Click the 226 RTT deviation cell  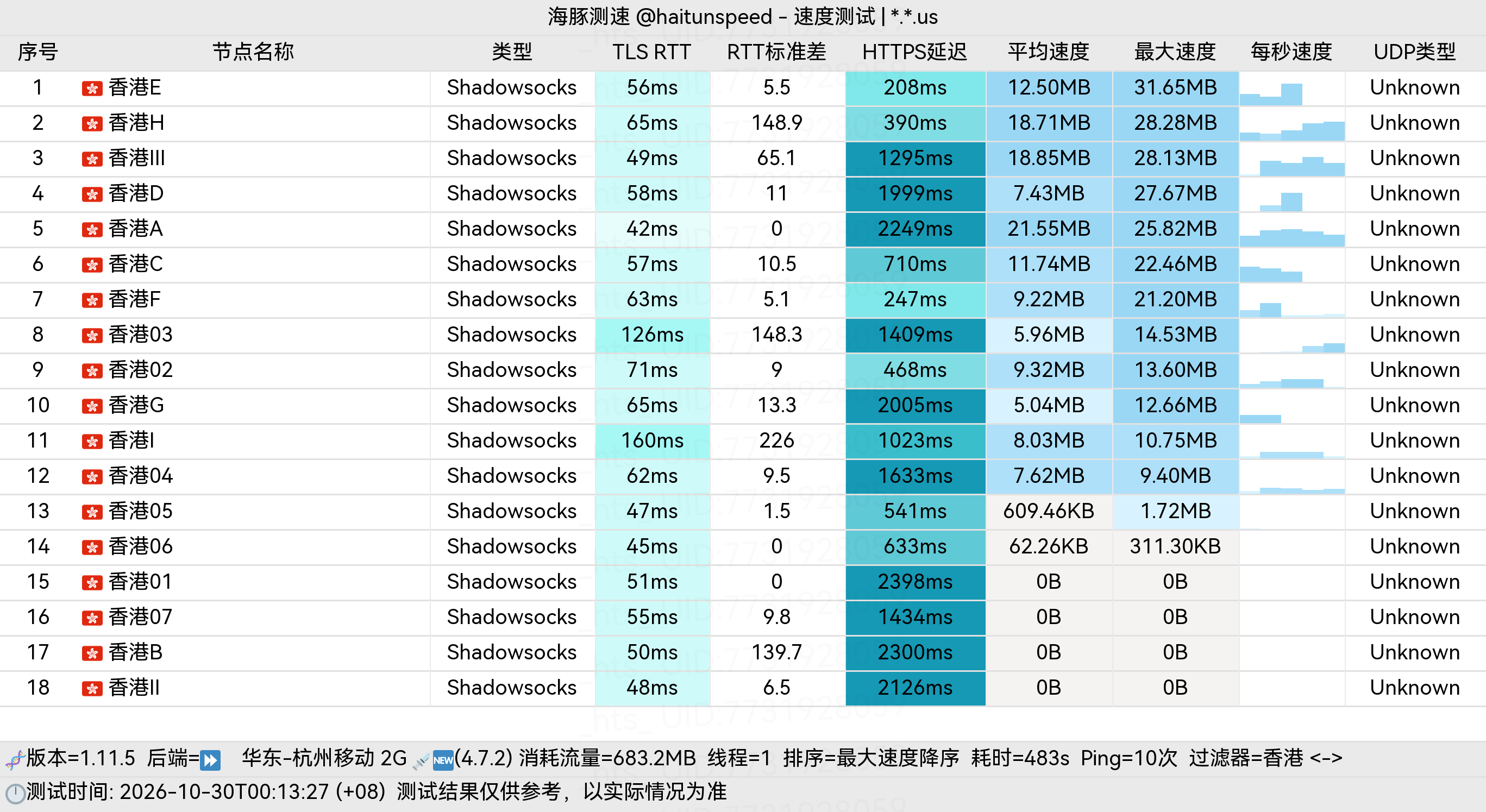click(776, 441)
